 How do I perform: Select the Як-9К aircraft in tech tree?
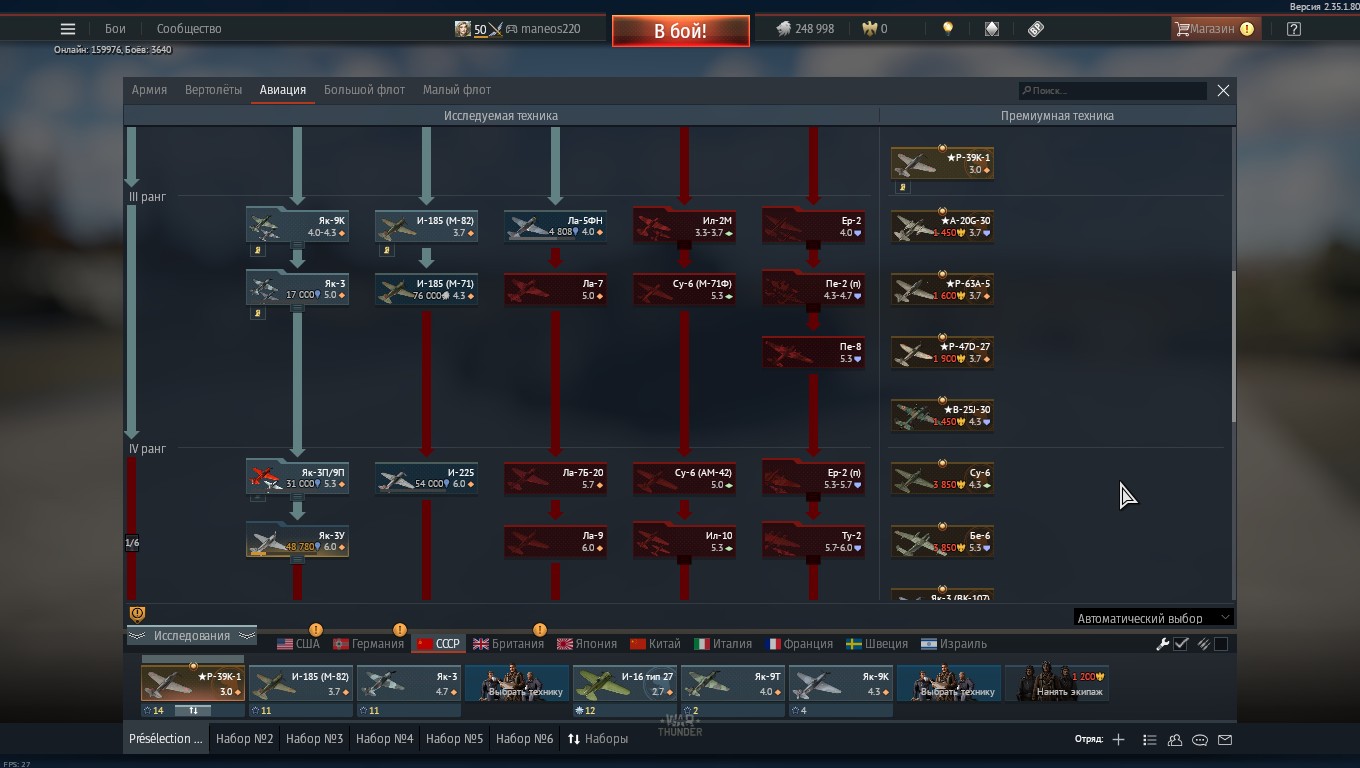coord(297,226)
